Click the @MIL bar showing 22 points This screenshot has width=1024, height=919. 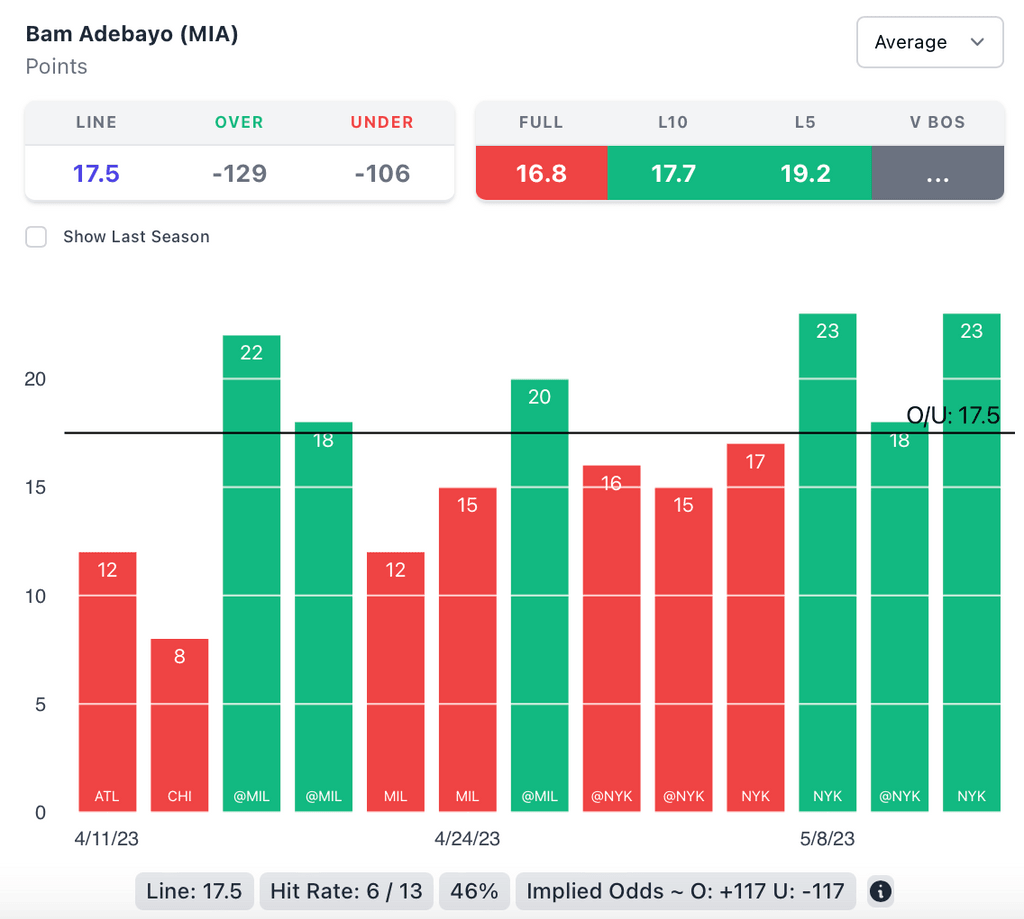[251, 573]
